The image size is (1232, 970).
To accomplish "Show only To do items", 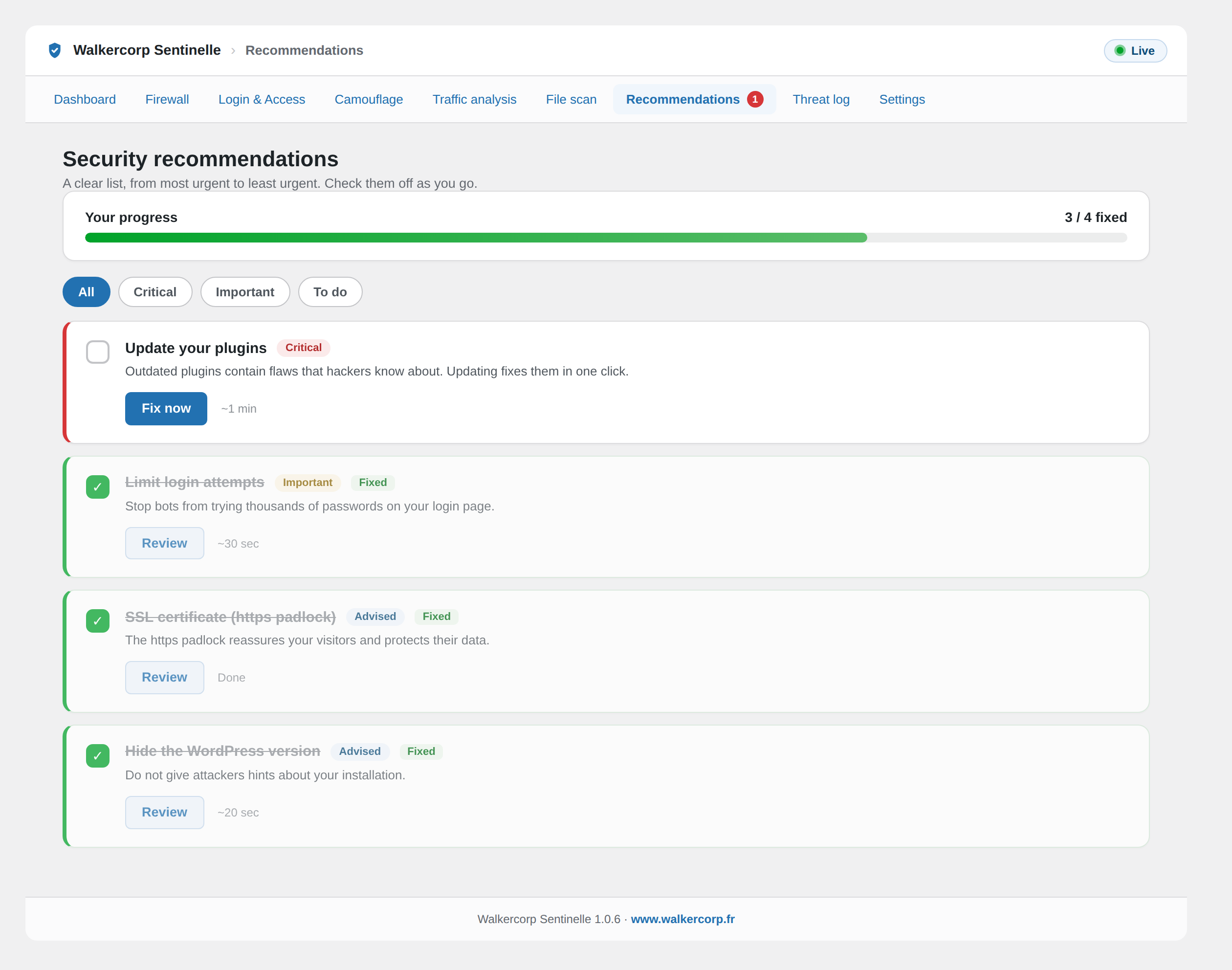I will click(330, 292).
